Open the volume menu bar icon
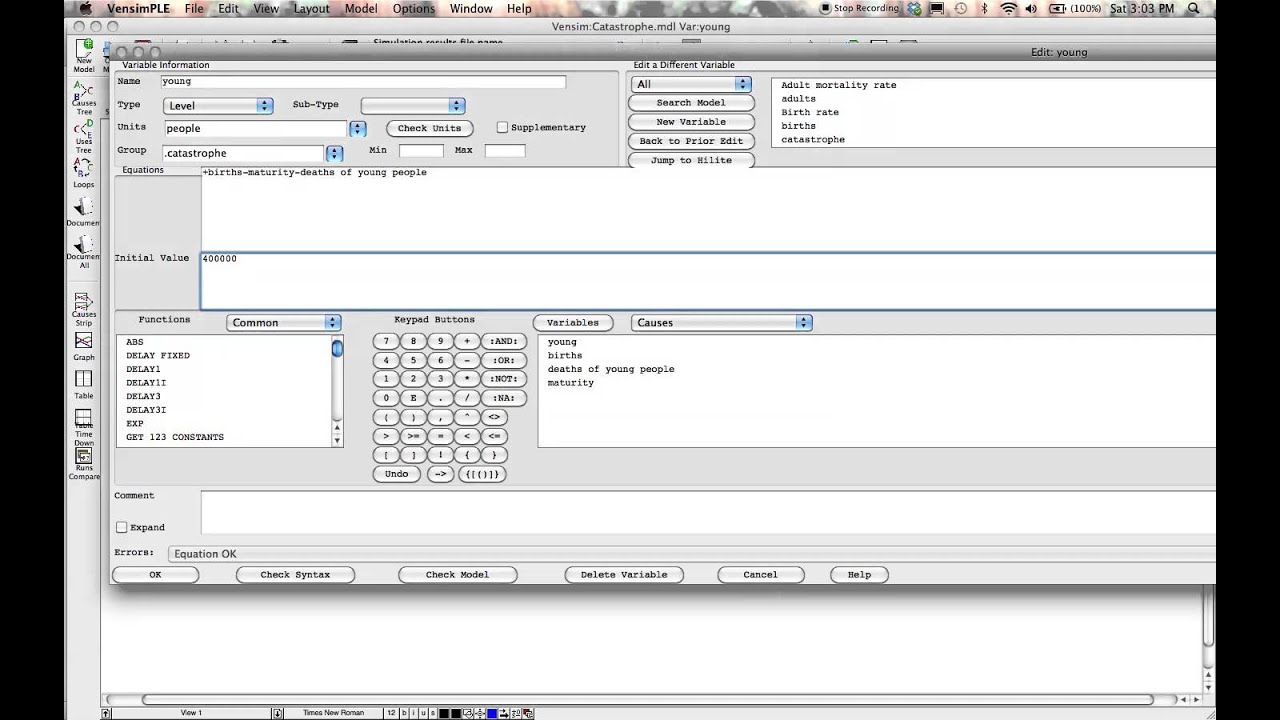This screenshot has height=720, width=1280. pyautogui.click(x=1032, y=8)
